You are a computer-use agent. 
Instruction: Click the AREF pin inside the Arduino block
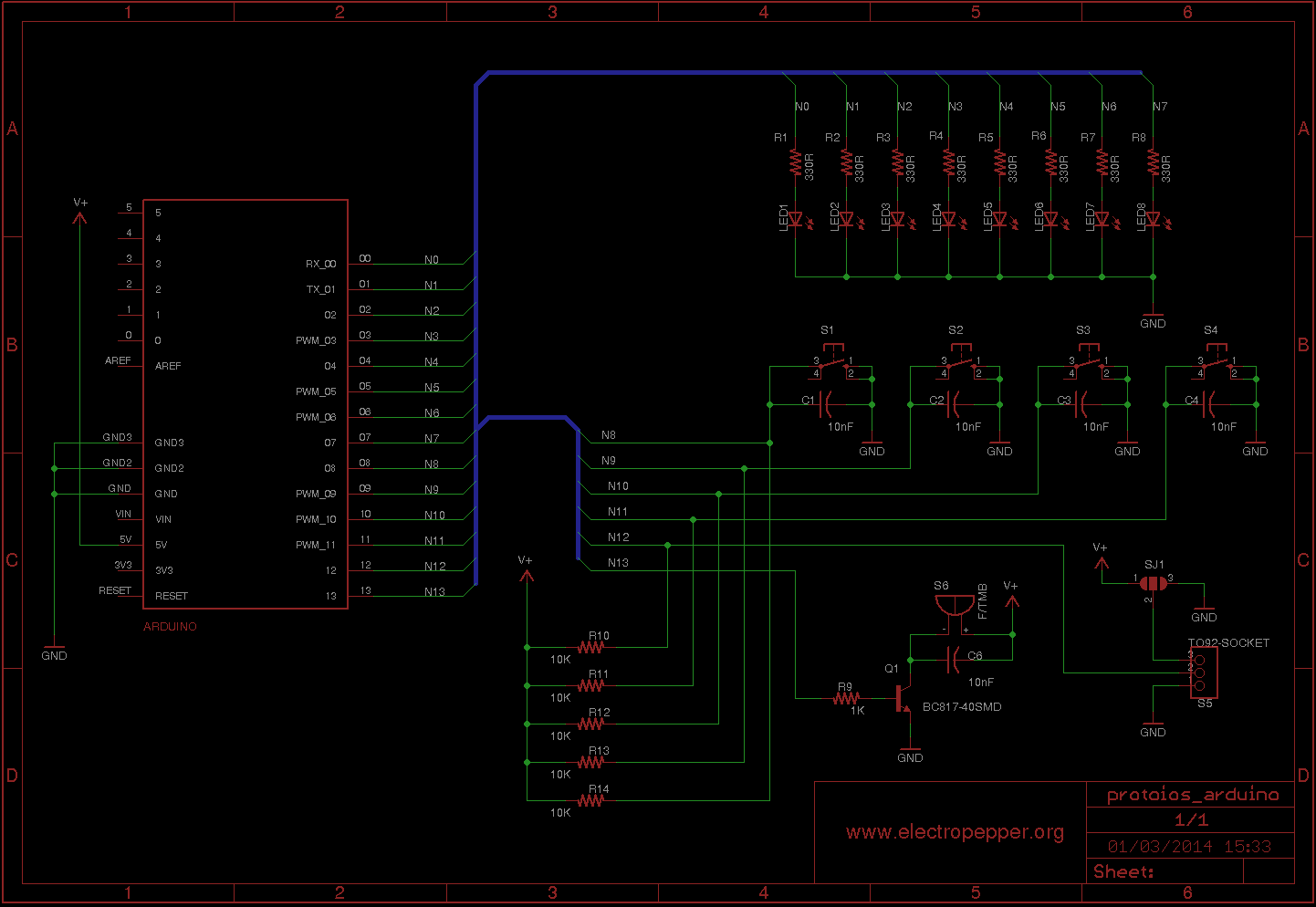click(x=168, y=366)
